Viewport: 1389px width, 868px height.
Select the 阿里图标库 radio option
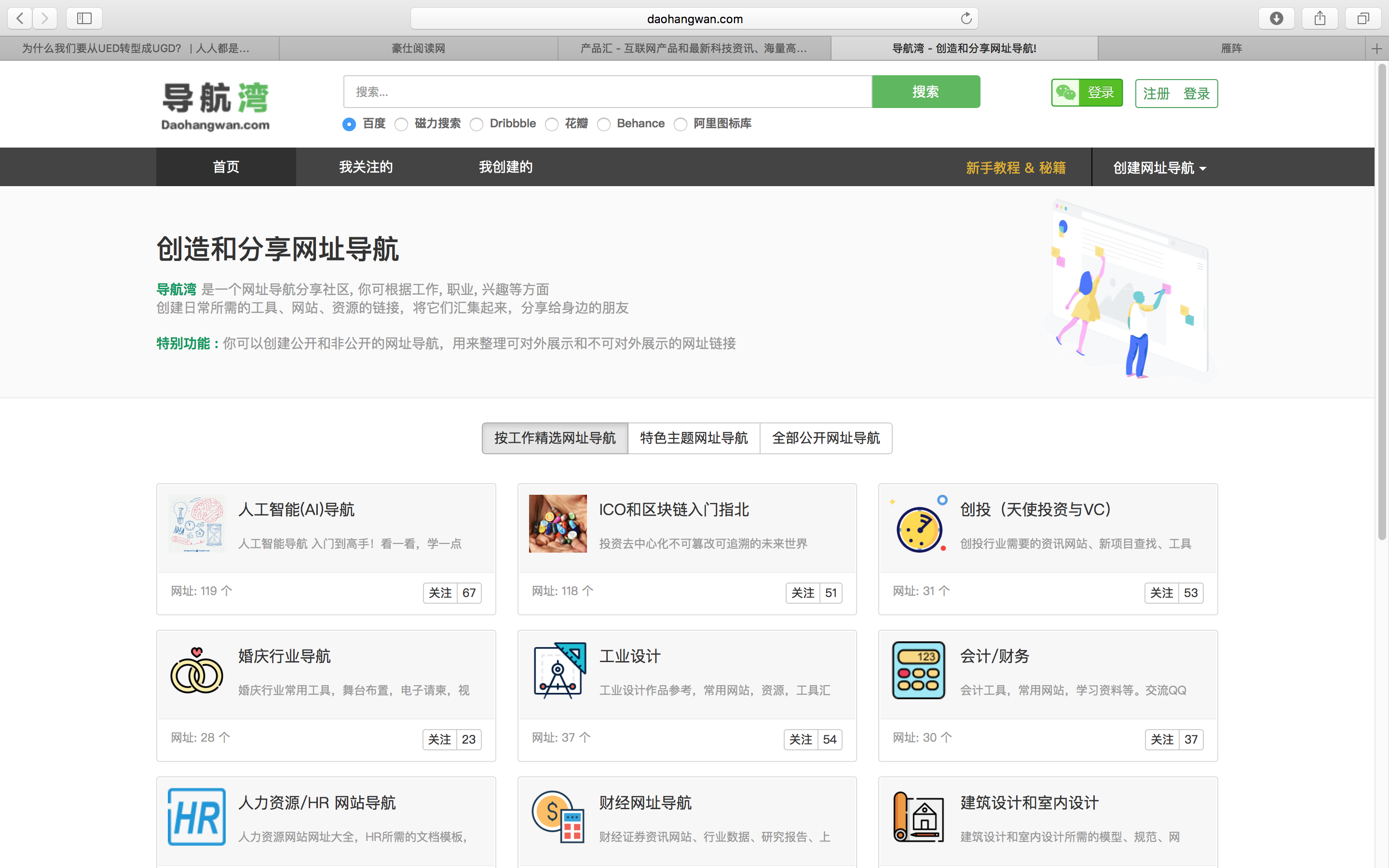[680, 124]
